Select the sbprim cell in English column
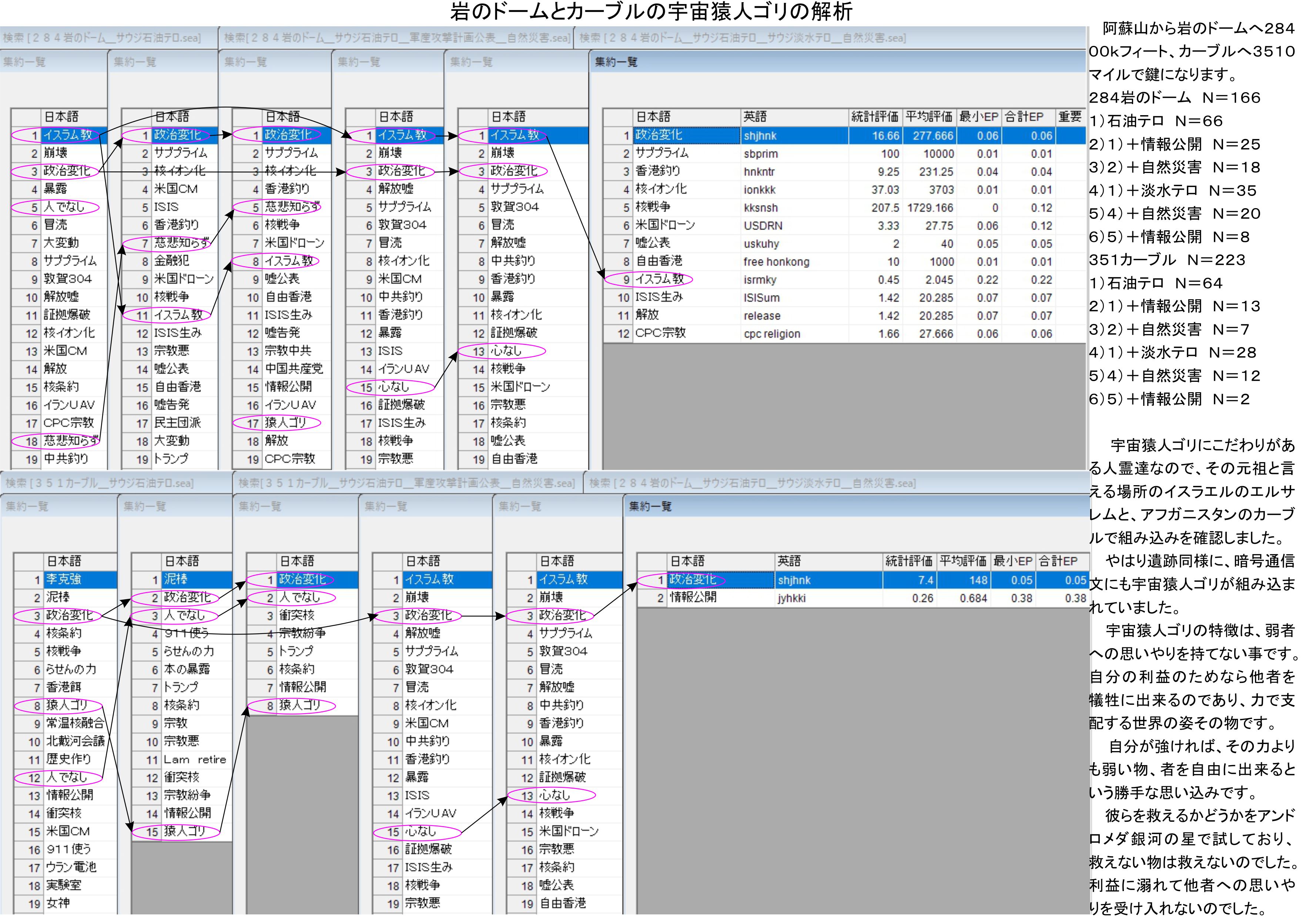The height and width of the screenshot is (917, 1316). pyautogui.click(x=761, y=154)
